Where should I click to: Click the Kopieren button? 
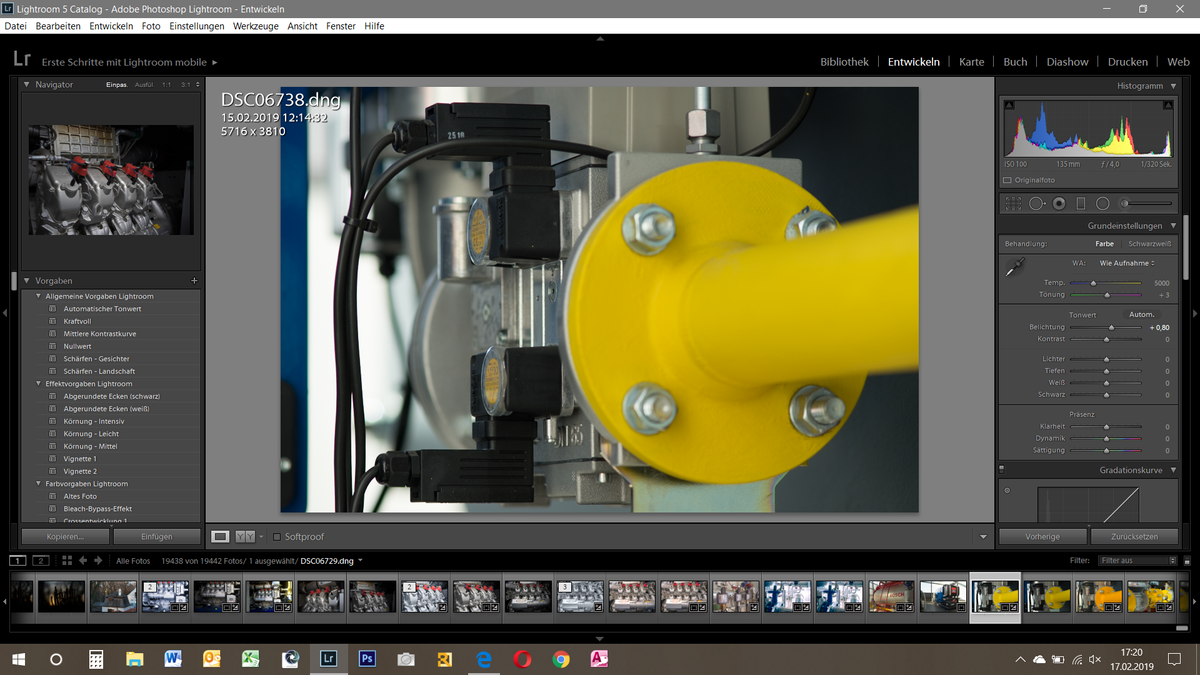(x=63, y=536)
